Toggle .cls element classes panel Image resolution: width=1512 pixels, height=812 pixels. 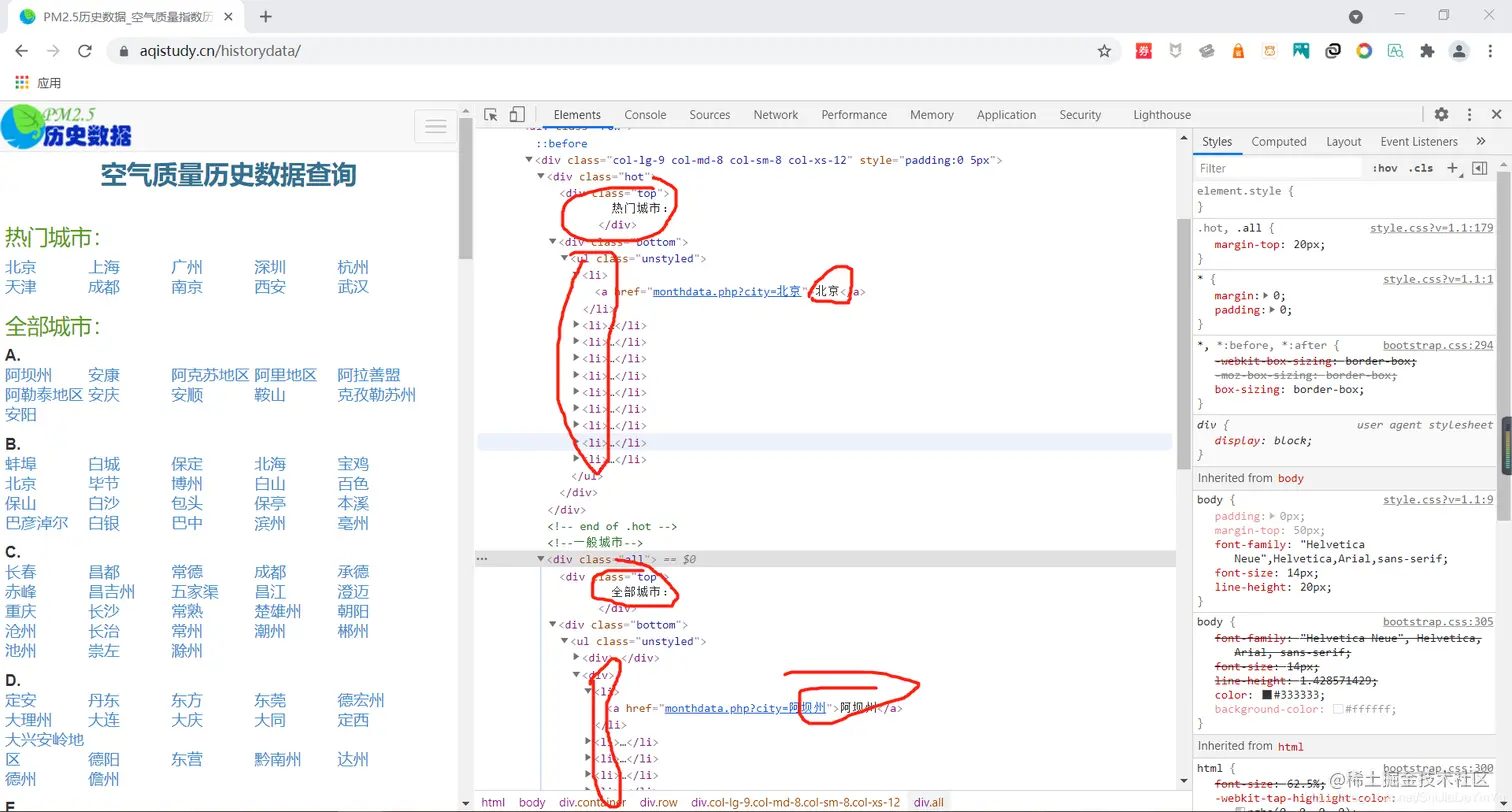1420,168
